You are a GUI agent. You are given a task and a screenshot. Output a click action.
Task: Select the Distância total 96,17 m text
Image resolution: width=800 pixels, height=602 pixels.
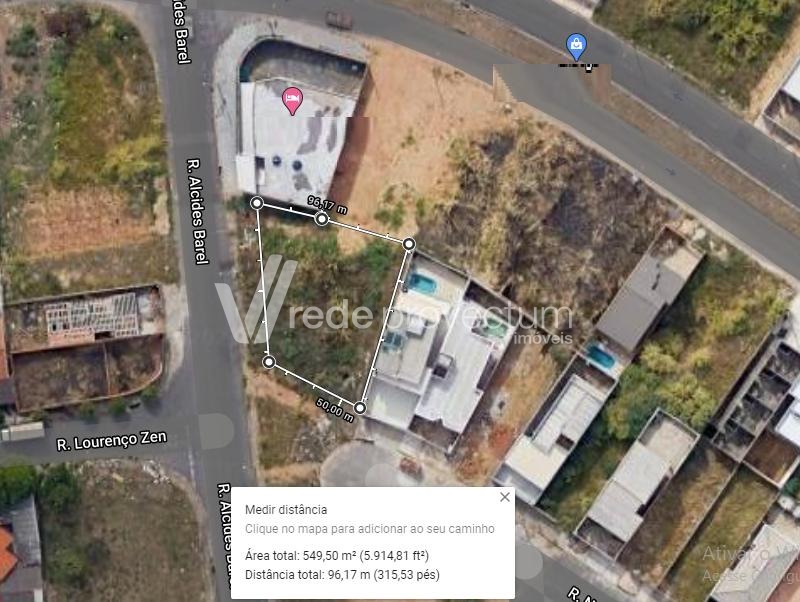[342, 575]
